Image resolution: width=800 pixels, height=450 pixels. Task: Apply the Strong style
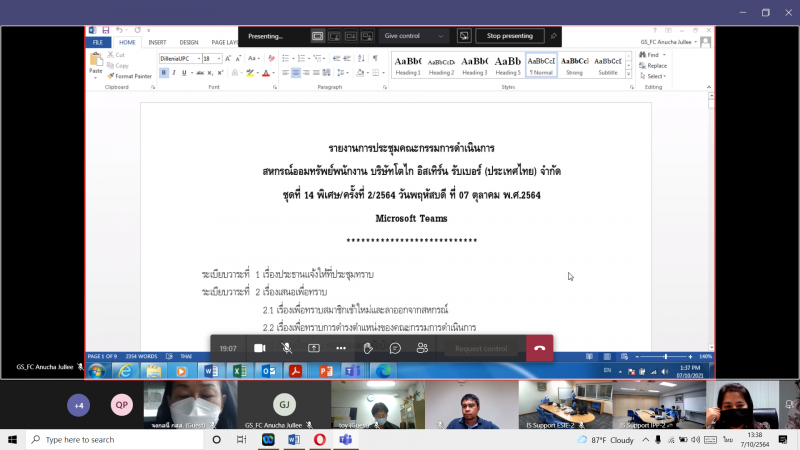point(574,65)
